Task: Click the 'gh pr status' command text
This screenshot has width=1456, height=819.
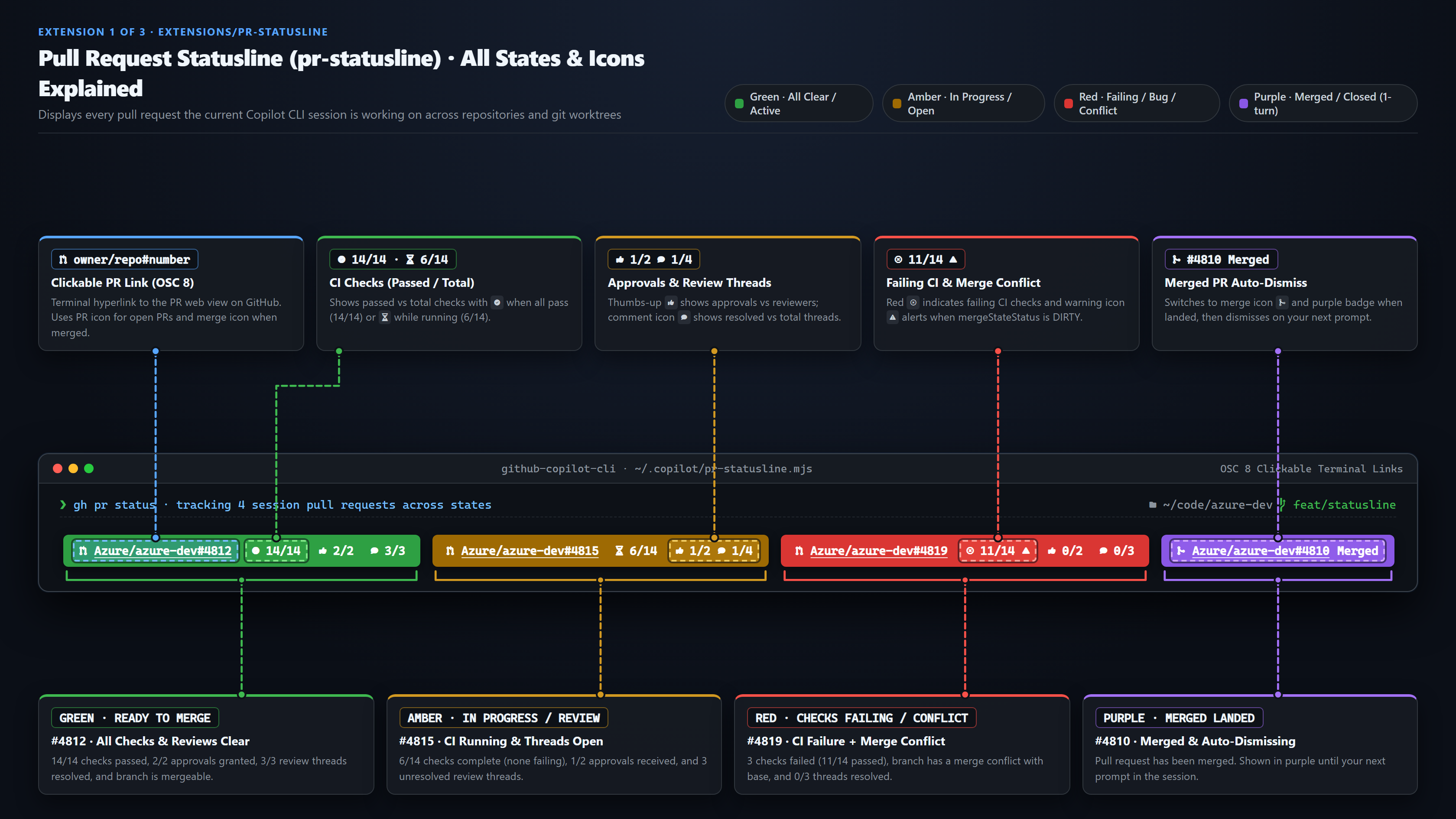Action: click(x=115, y=505)
